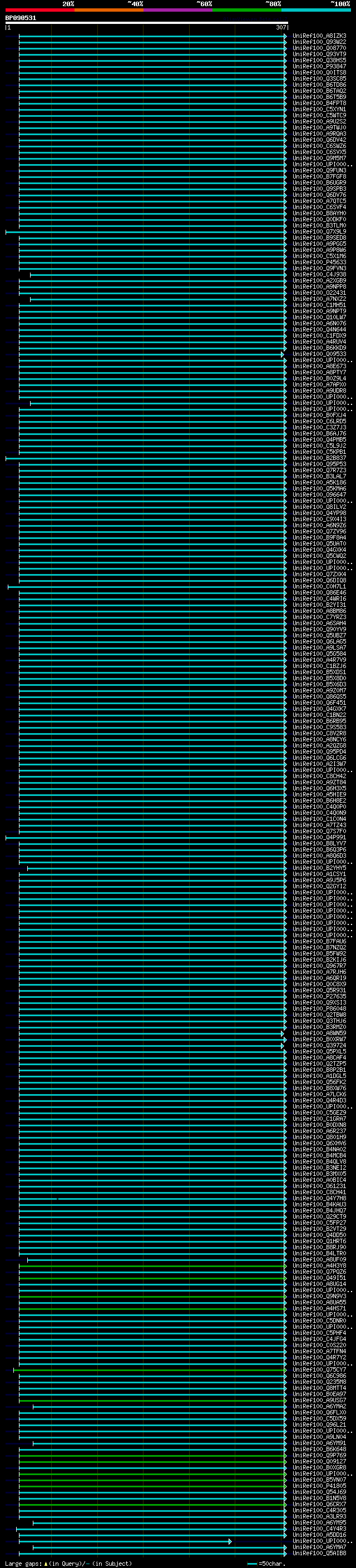Click the BP090531 query label
Viewport: 356px width, 1568px height.
21,18
